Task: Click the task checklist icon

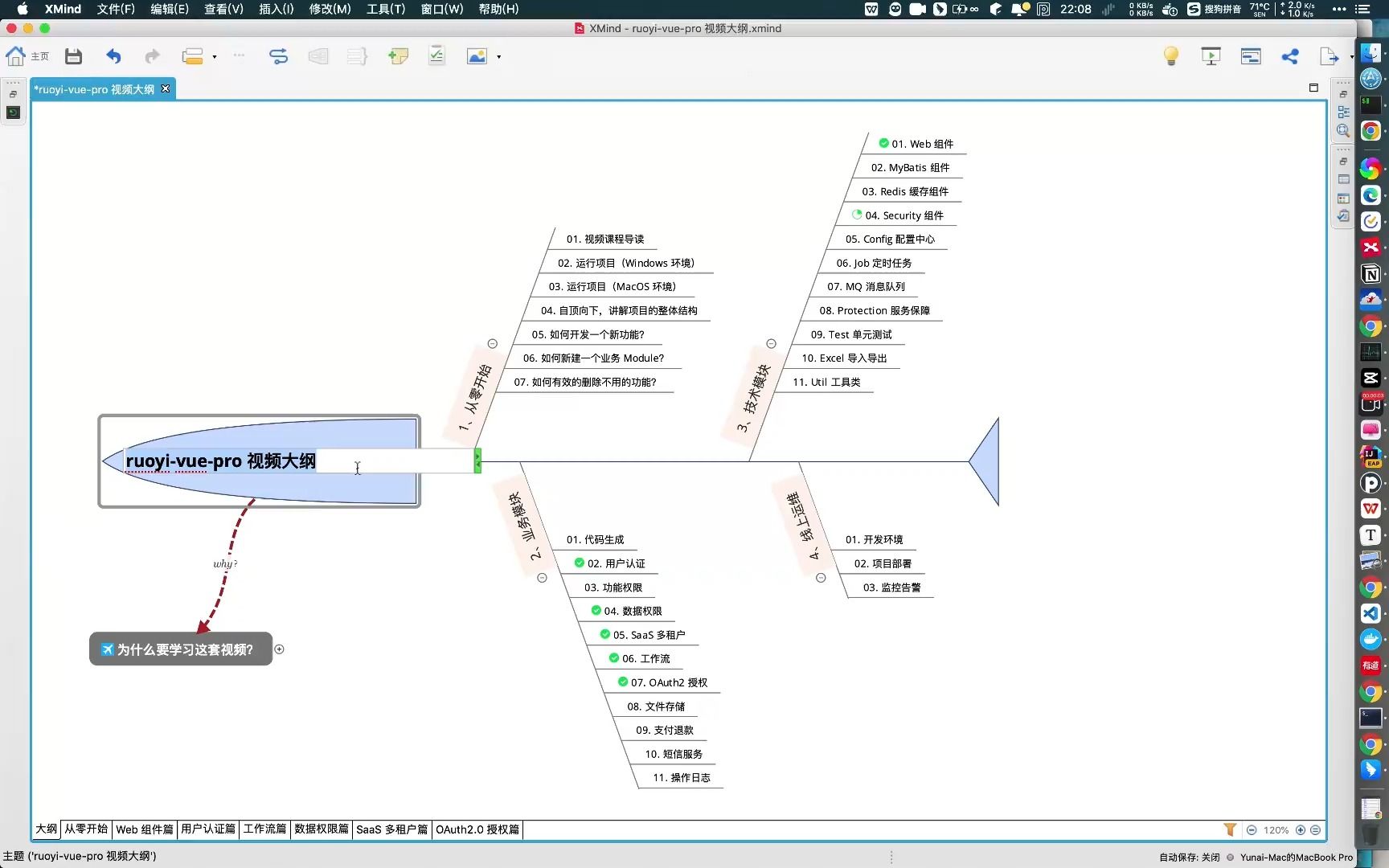Action: pos(436,55)
